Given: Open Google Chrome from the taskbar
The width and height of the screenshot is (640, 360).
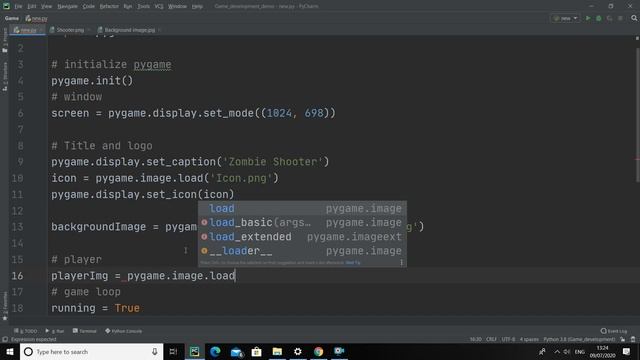Looking at the screenshot, I should (x=318, y=352).
